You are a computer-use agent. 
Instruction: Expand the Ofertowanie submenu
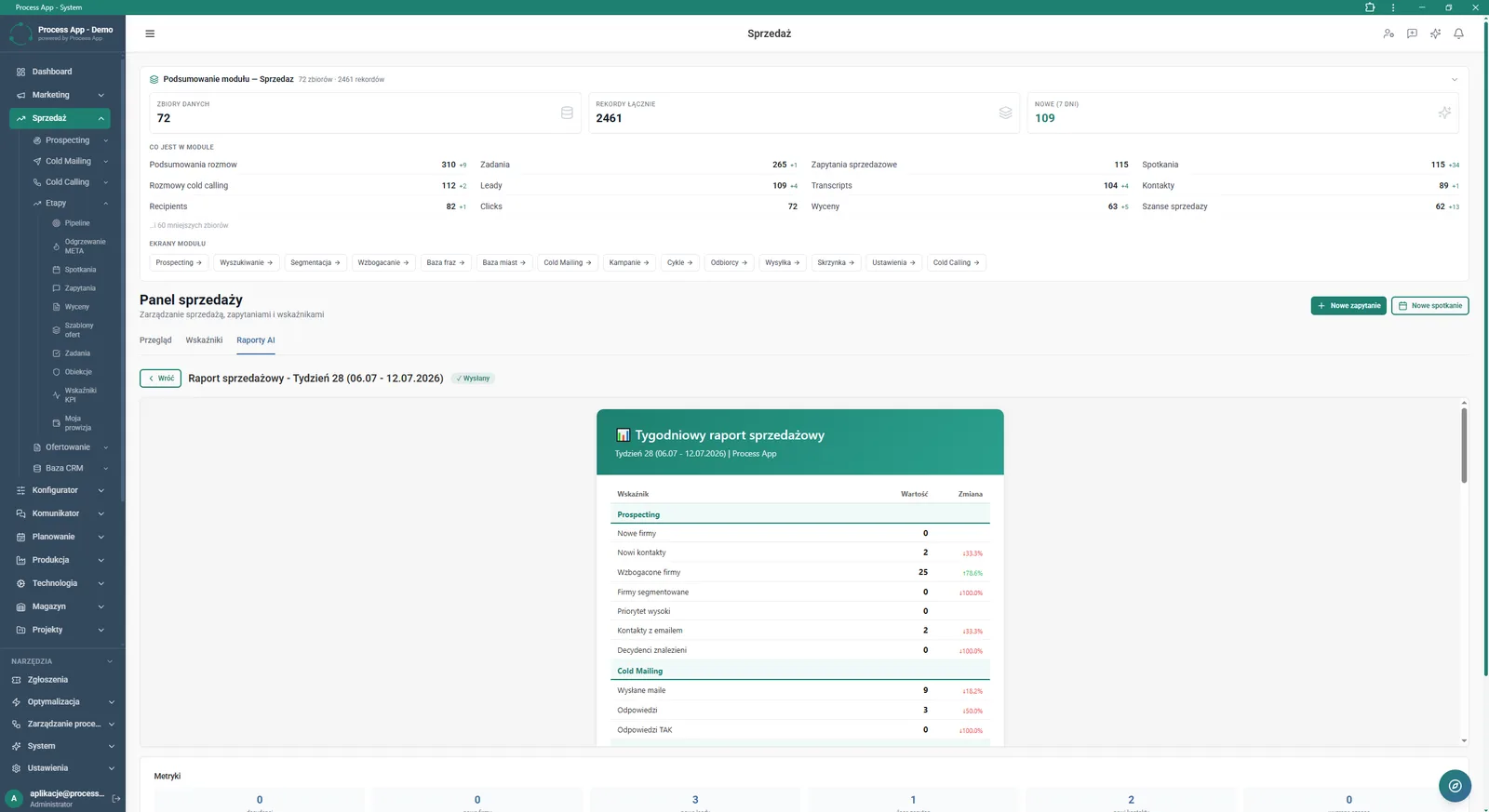click(106, 447)
